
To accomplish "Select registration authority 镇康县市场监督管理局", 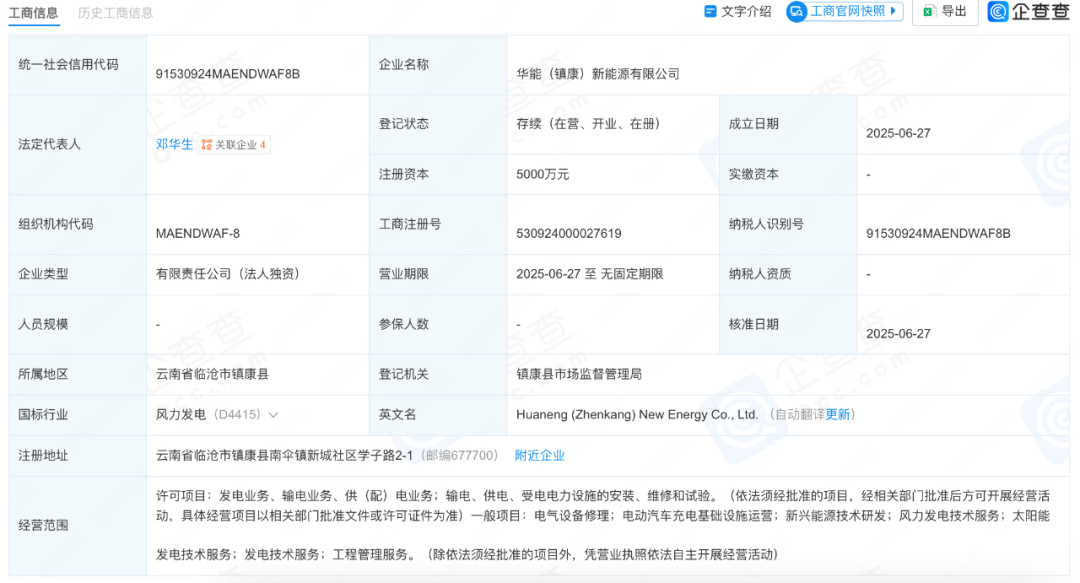I will pos(579,374).
